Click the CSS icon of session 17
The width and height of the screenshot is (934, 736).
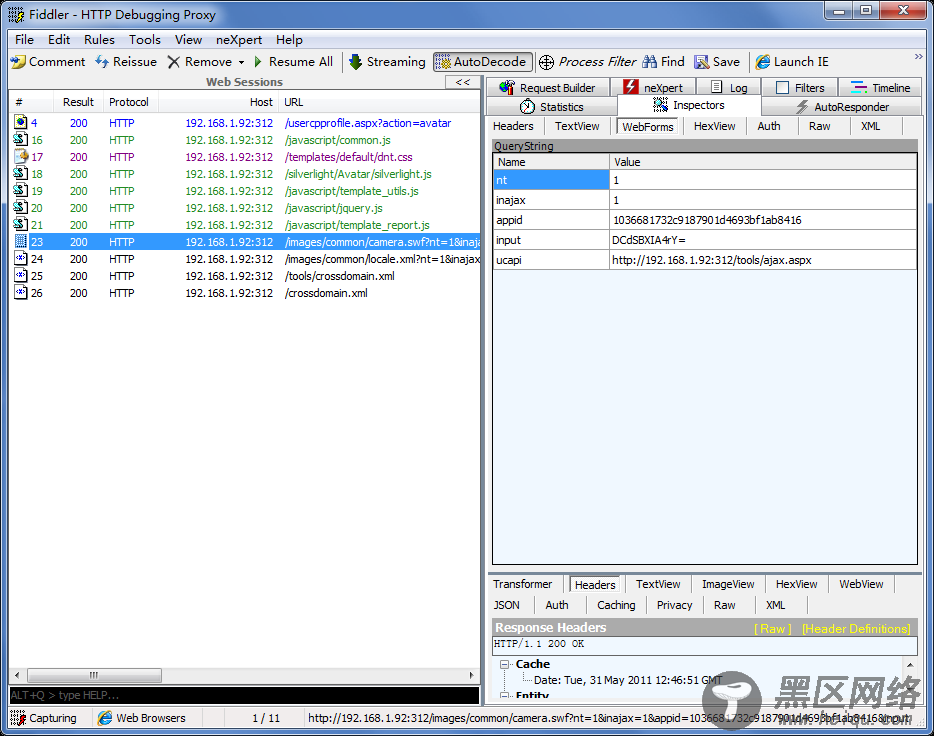point(21,157)
